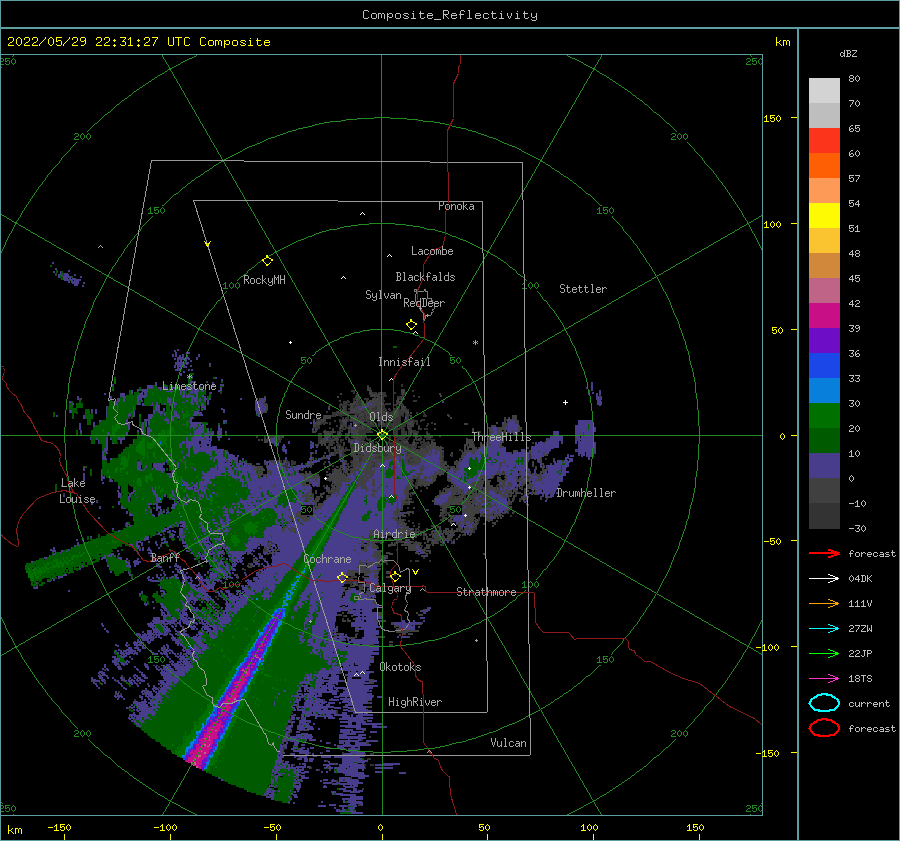900x841 pixels.
Task: Click the Vulcan town label
Action: 508,743
